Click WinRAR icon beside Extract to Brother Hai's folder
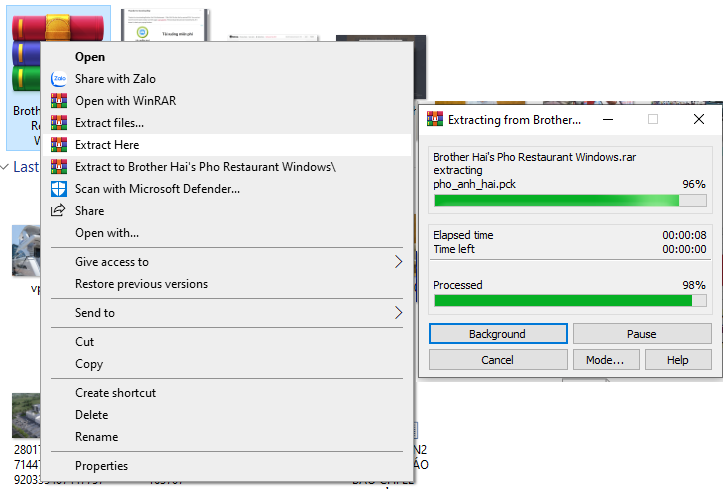Image resolution: width=724 pixels, height=489 pixels. (58, 167)
